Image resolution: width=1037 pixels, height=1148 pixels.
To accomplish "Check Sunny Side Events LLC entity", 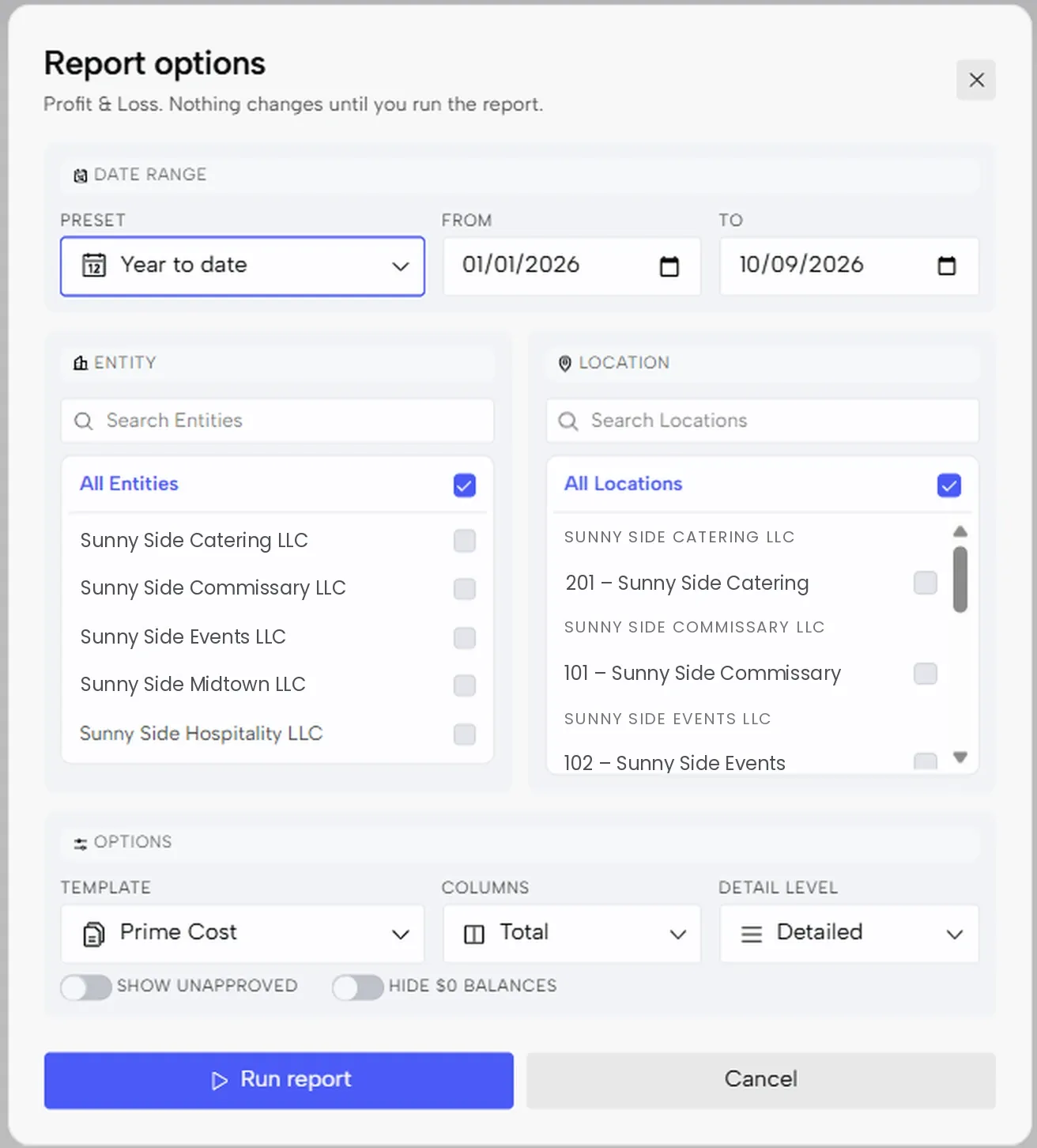I will 465,638.
